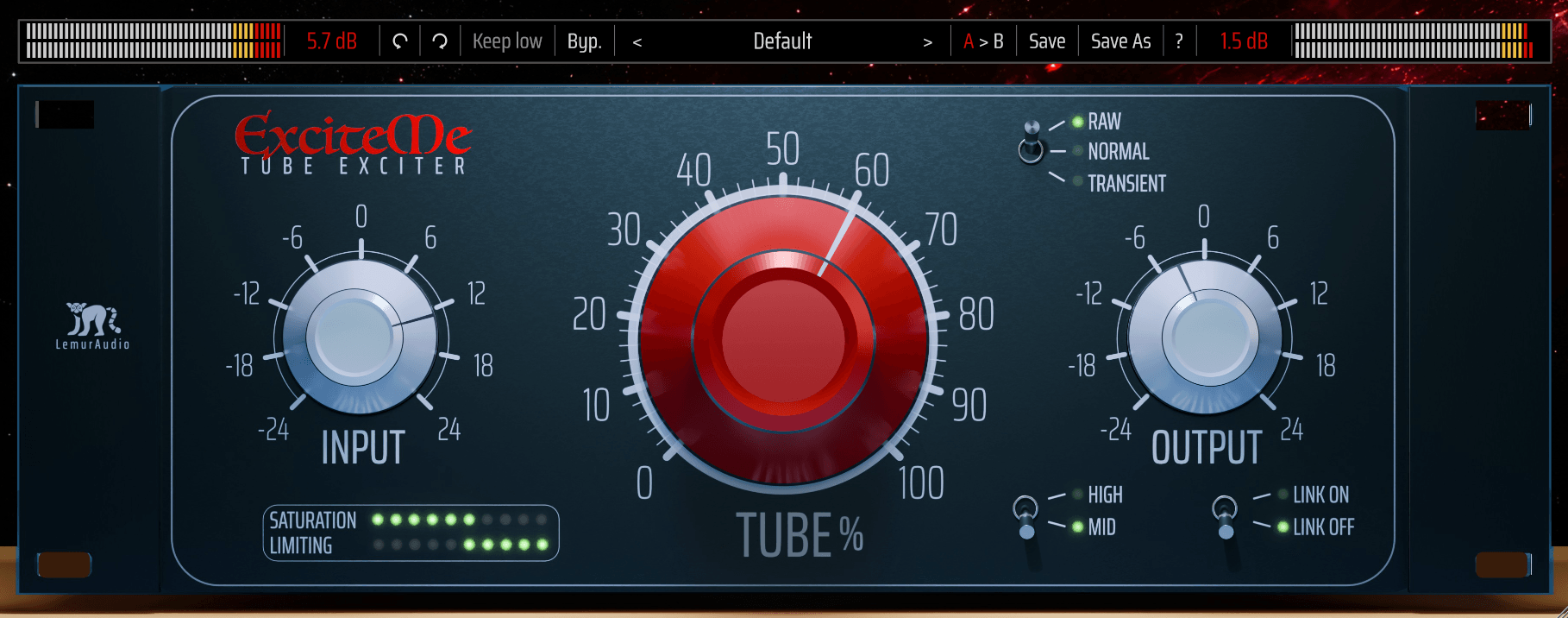Click the 20 mark on tube dial
The width and height of the screenshot is (1568, 618).
[590, 314]
